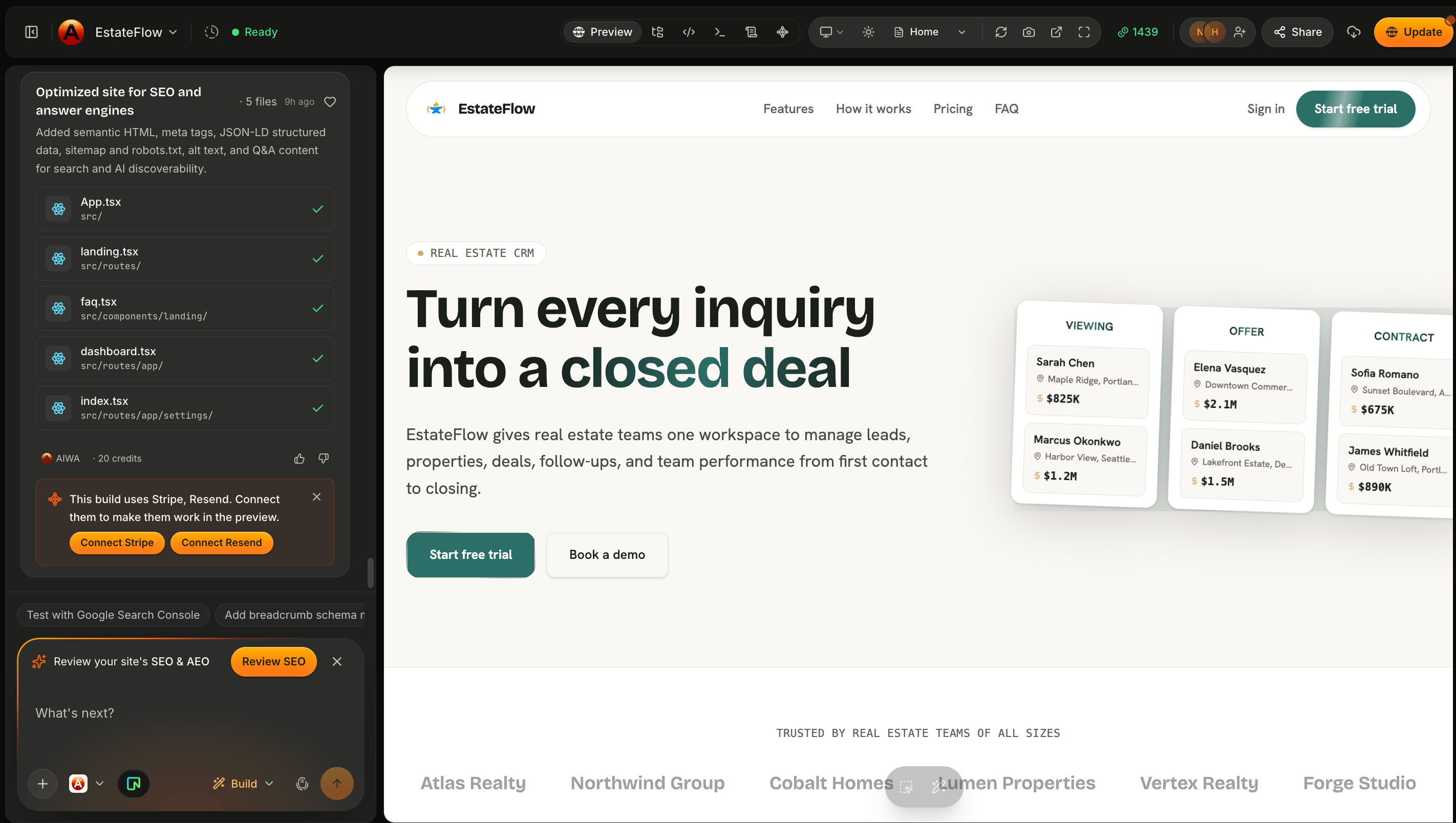
Task: Switch to the Preview tab
Action: pos(603,32)
